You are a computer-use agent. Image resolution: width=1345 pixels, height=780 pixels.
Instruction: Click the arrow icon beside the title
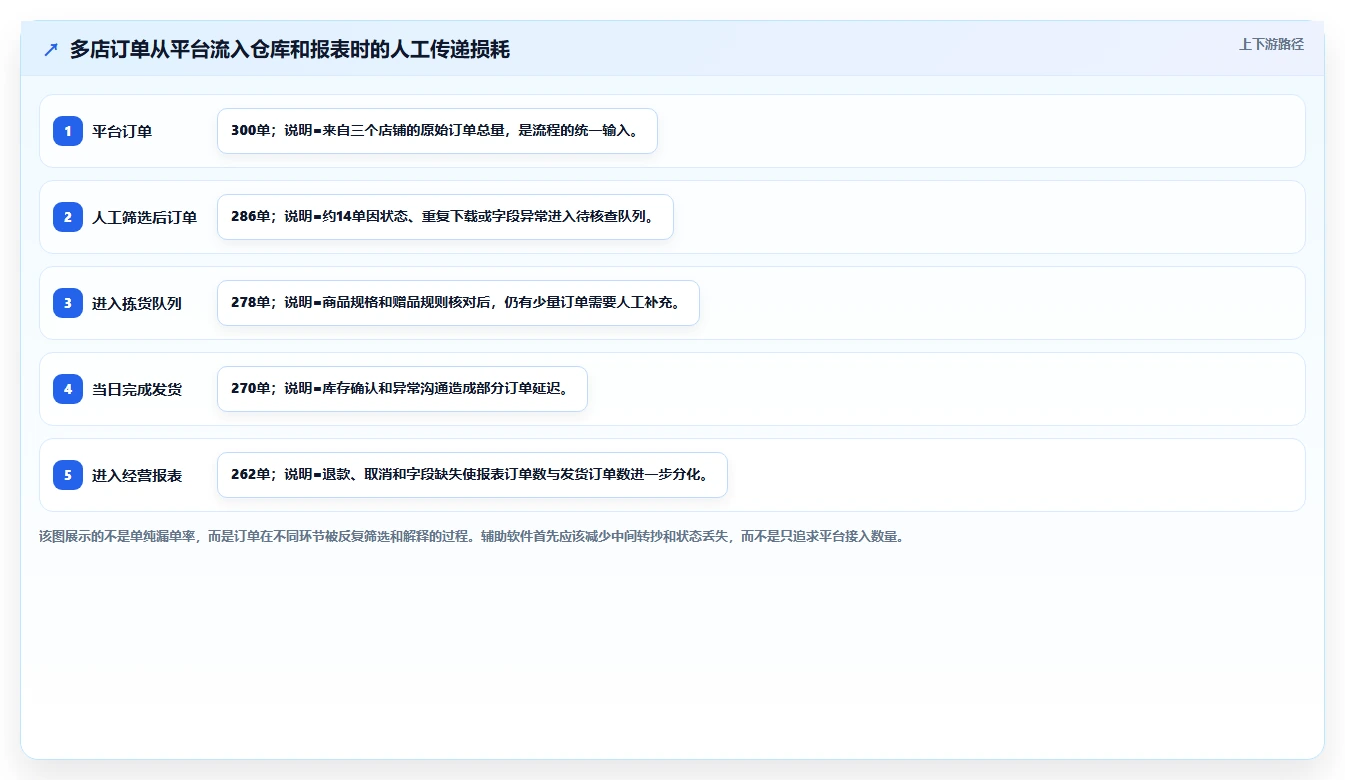click(x=51, y=50)
